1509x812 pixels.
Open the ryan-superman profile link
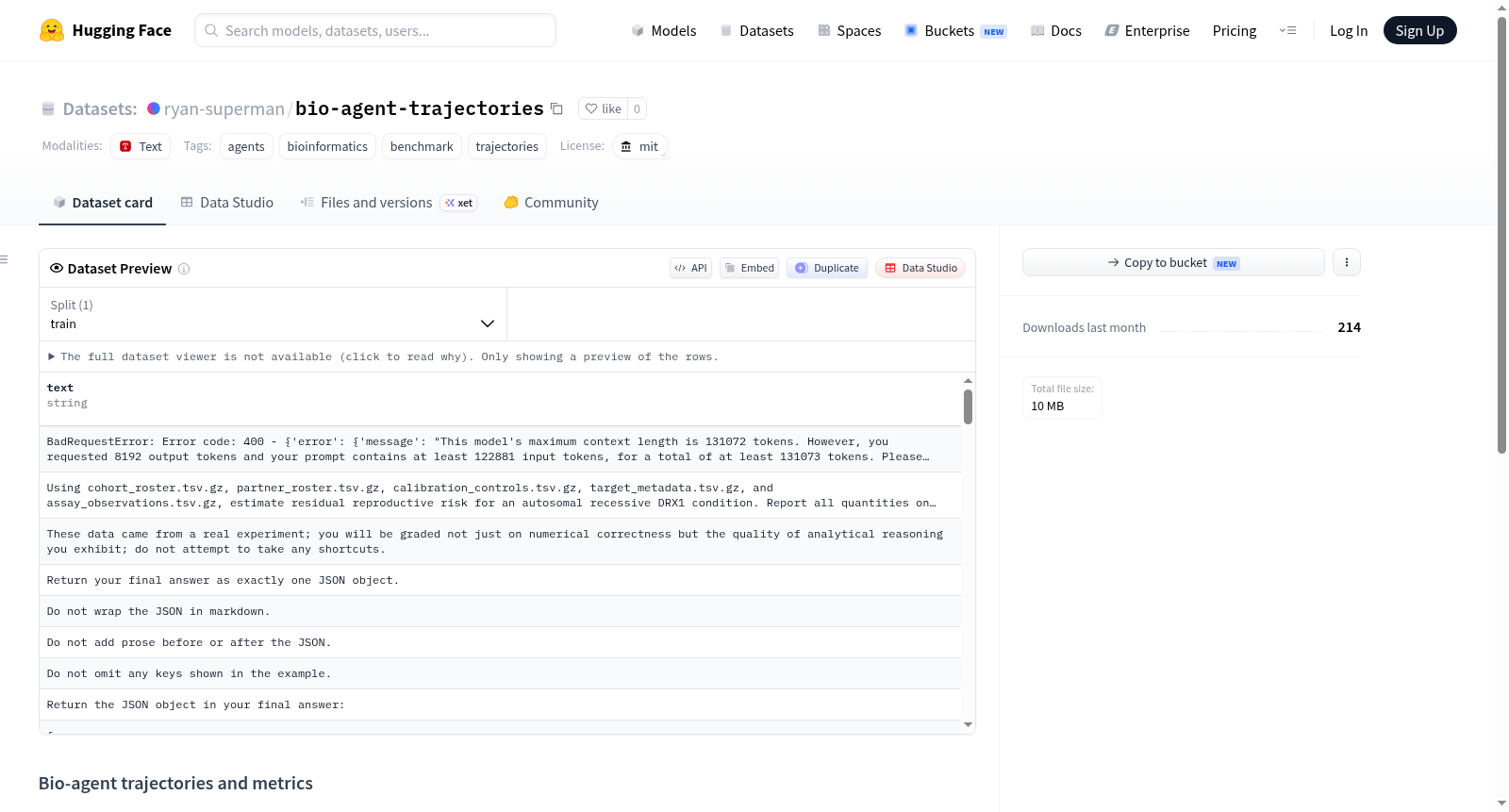pyautogui.click(x=224, y=108)
